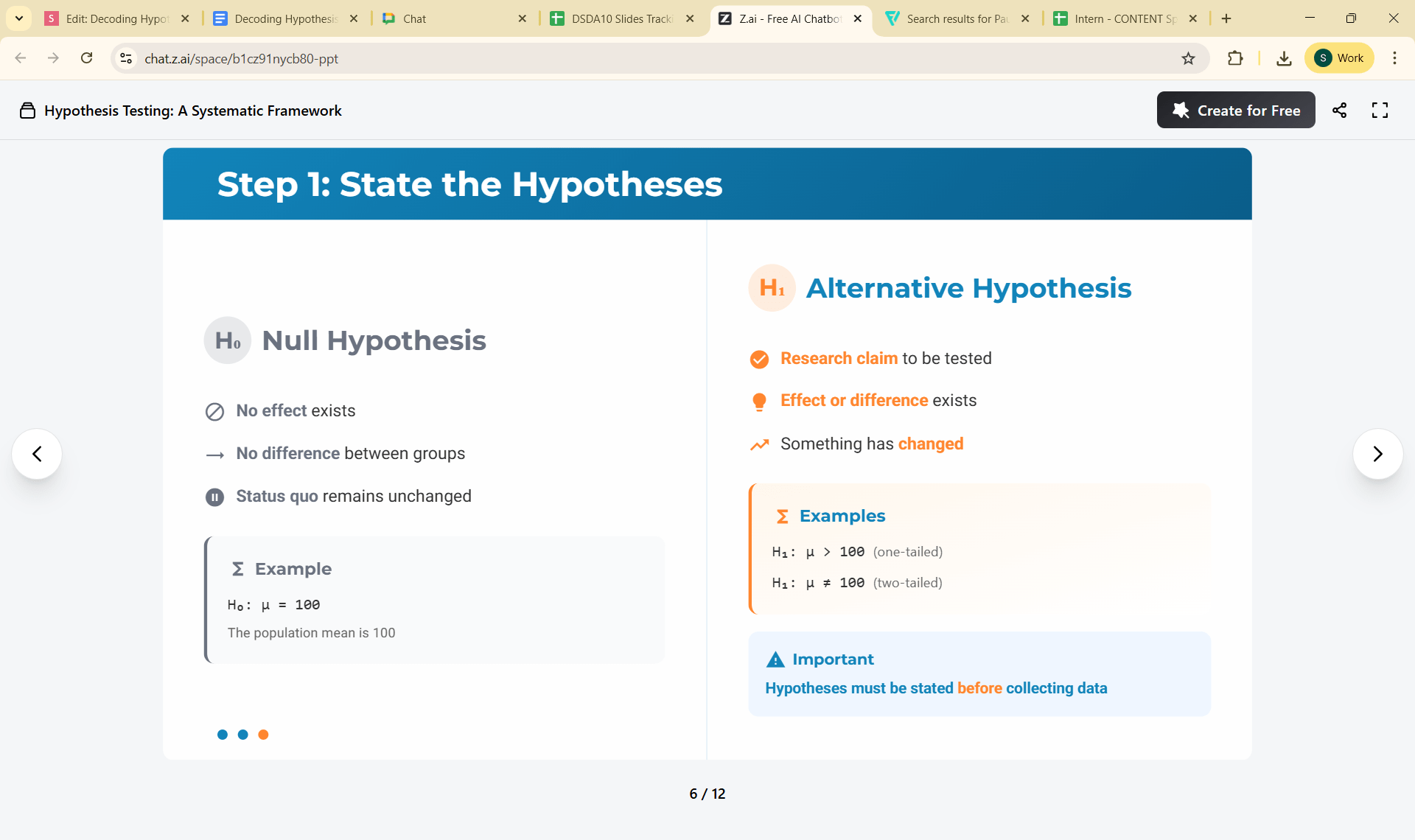This screenshot has width=1415, height=840.
Task: Click the orange checkmark beside Research claim
Action: coord(759,359)
